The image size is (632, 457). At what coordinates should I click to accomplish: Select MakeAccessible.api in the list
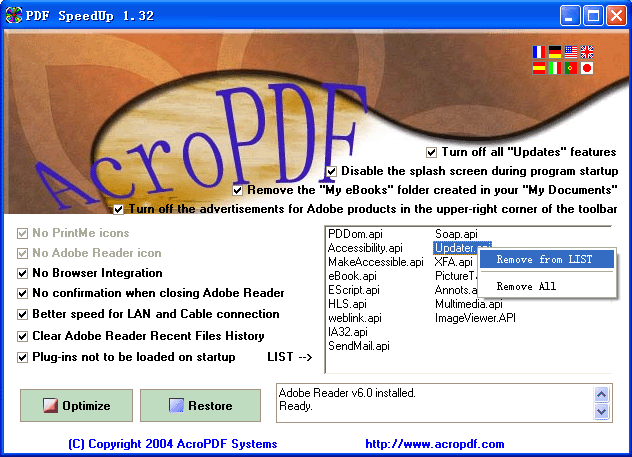coord(376,262)
